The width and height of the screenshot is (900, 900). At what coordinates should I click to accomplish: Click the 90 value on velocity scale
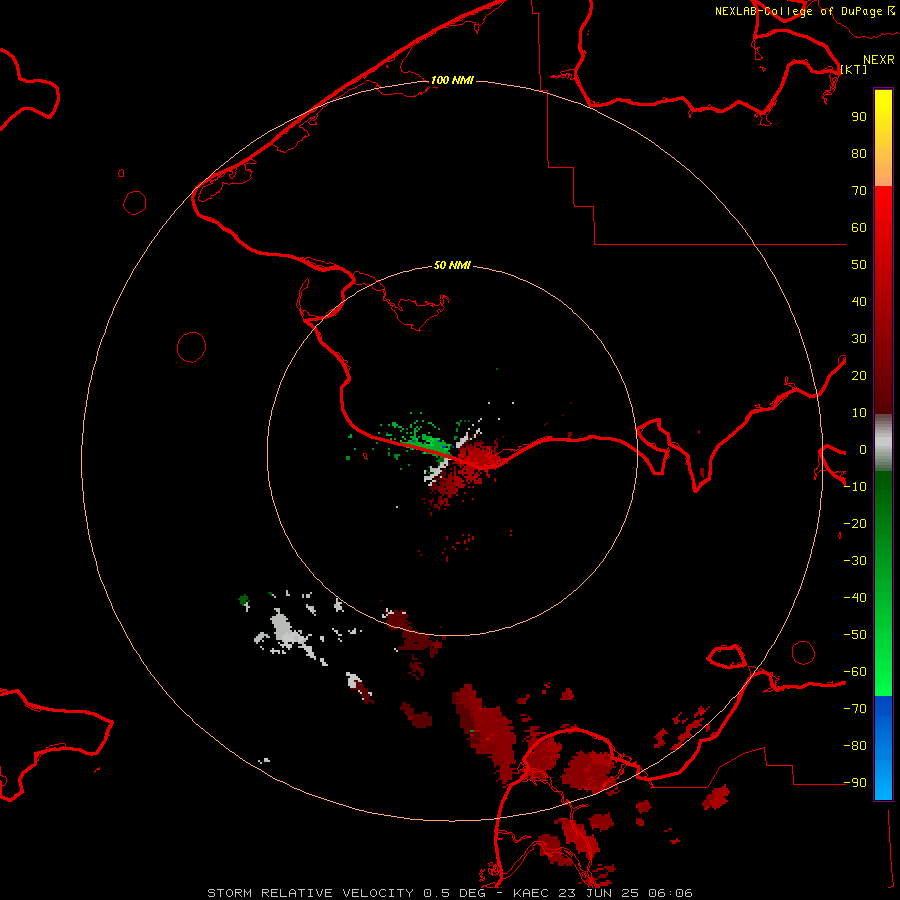859,117
